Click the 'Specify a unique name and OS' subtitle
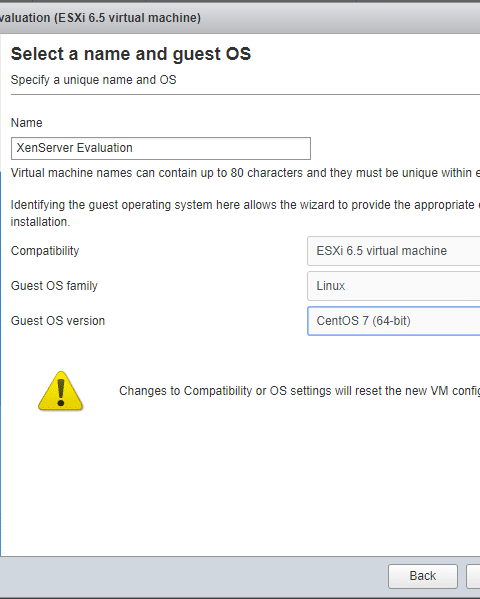 94,80
